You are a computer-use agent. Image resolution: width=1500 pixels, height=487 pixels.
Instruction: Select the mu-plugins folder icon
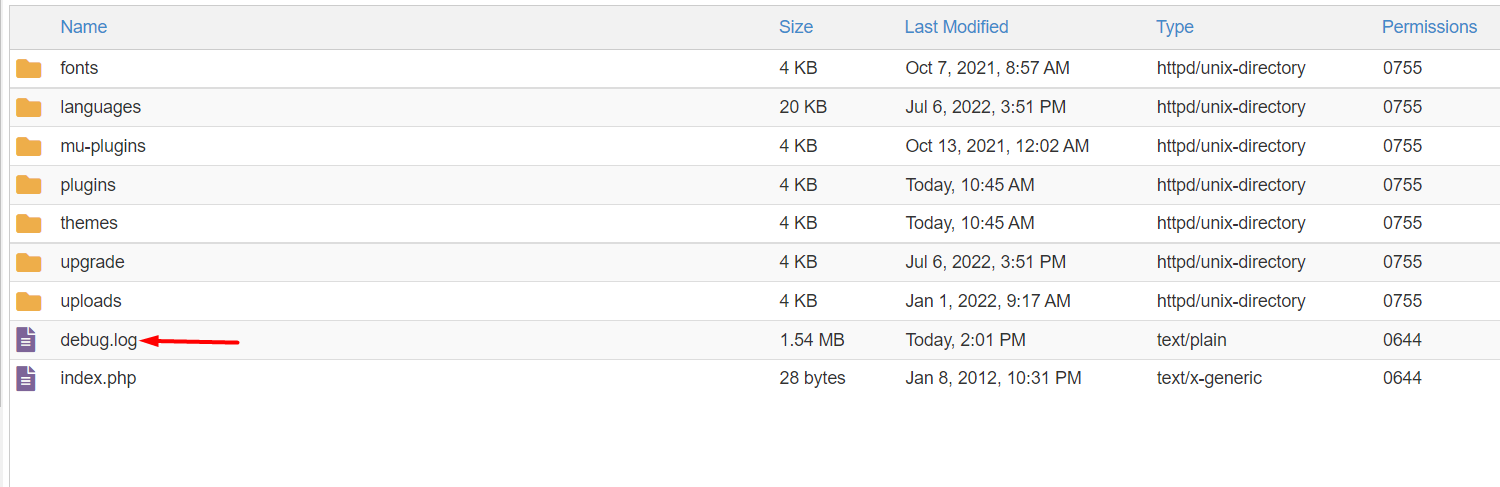(28, 146)
